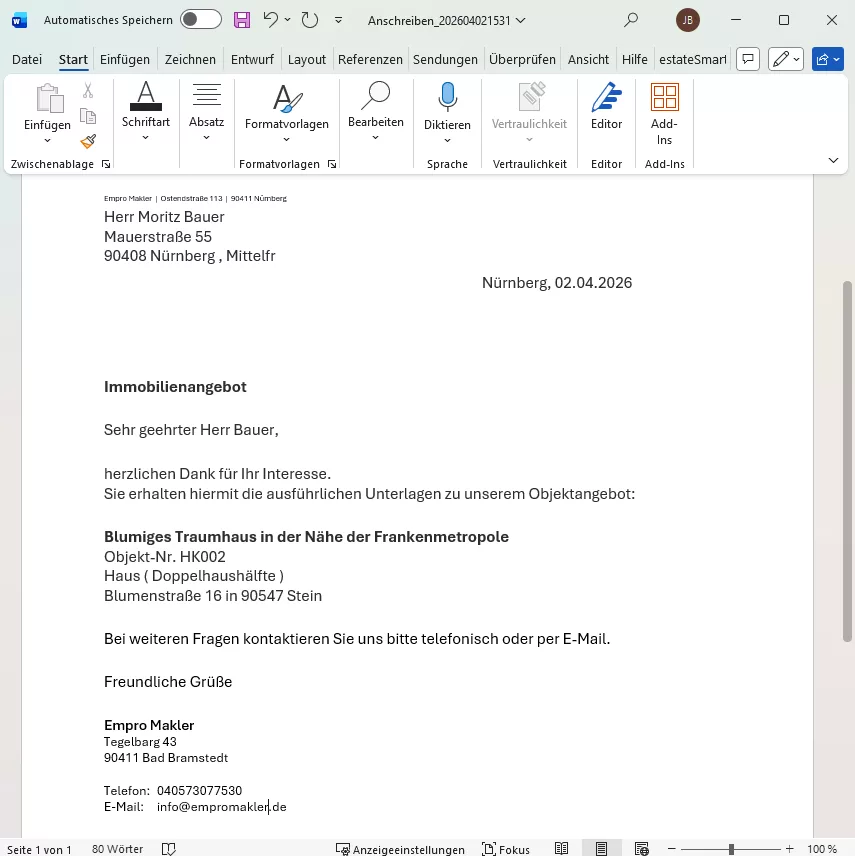Click the search magnifier in title bar

pos(631,20)
